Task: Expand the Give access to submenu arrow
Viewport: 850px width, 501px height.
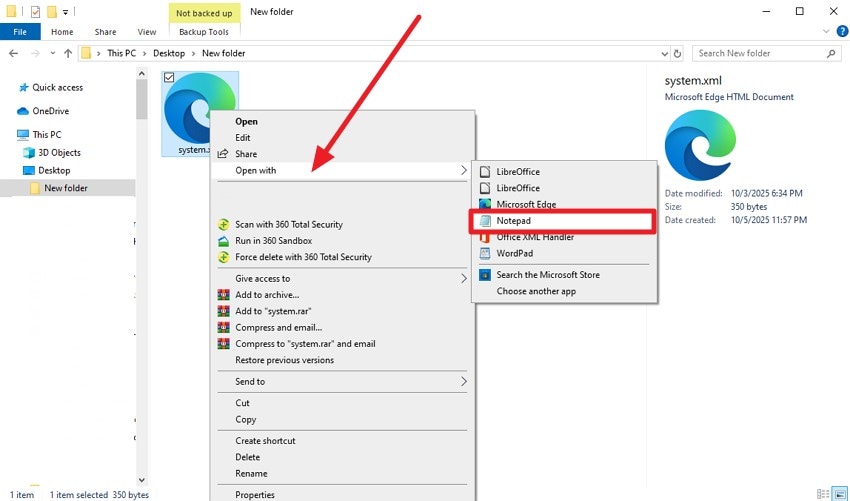Action: 463,279
